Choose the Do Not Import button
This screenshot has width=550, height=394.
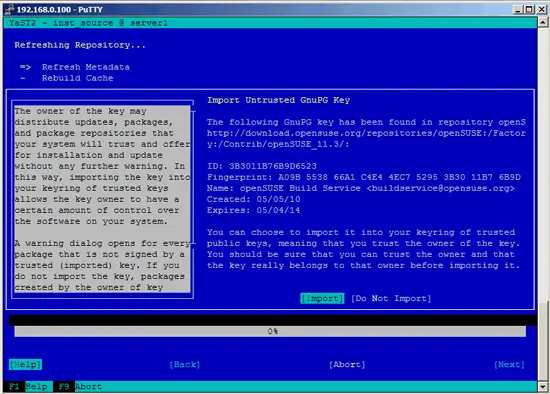tap(391, 299)
